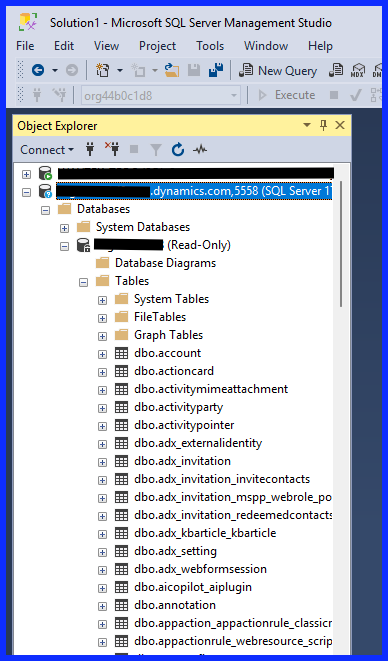Click the Stop square icon in Object Explorer
The image size is (388, 661).
(134, 149)
